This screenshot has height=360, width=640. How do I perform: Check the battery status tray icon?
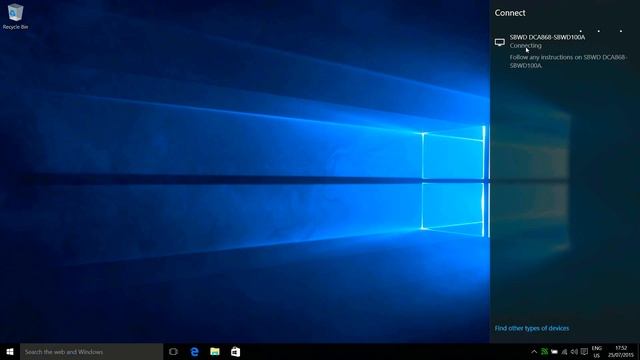click(x=554, y=351)
